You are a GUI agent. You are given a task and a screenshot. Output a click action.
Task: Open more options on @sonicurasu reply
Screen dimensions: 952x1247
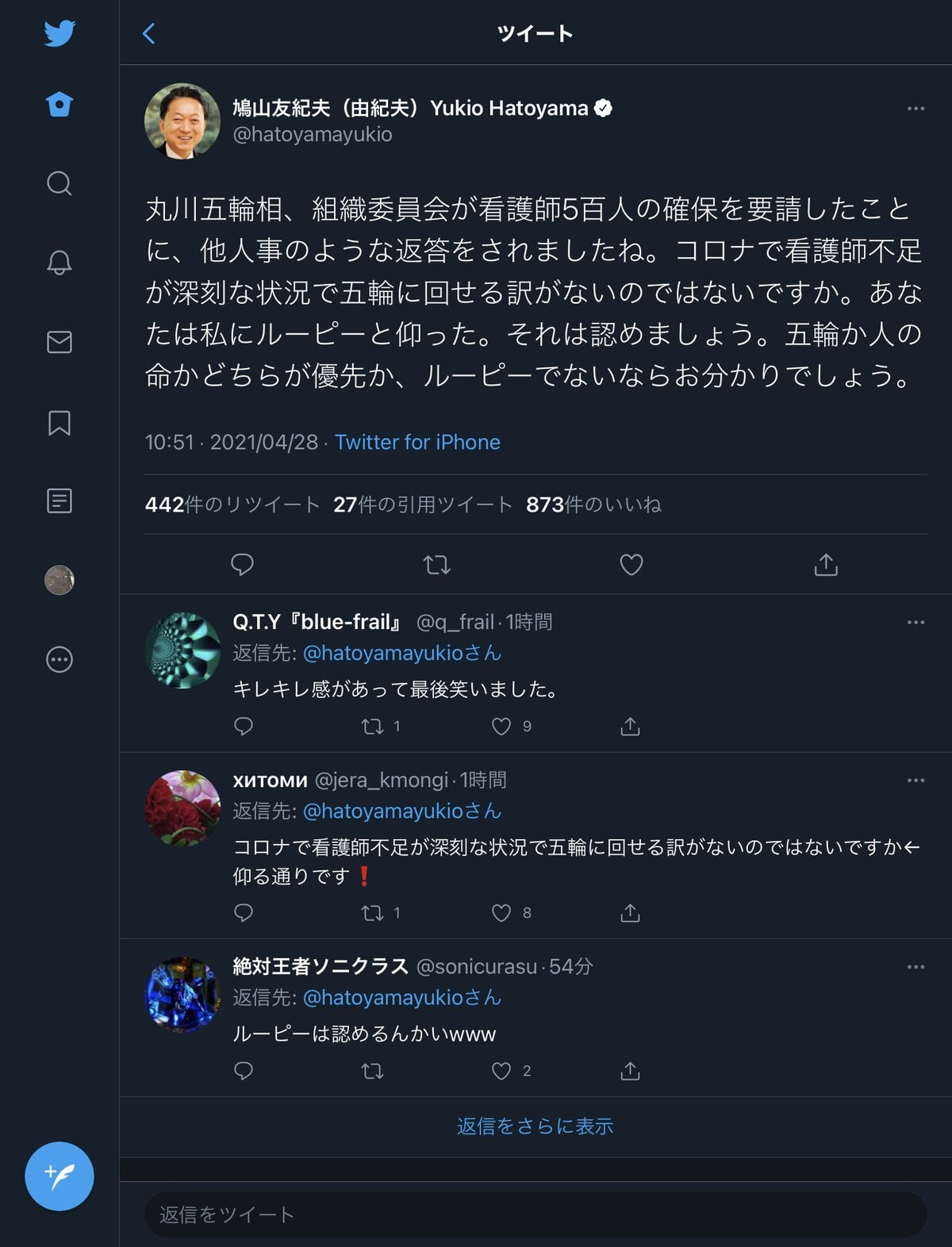916,967
